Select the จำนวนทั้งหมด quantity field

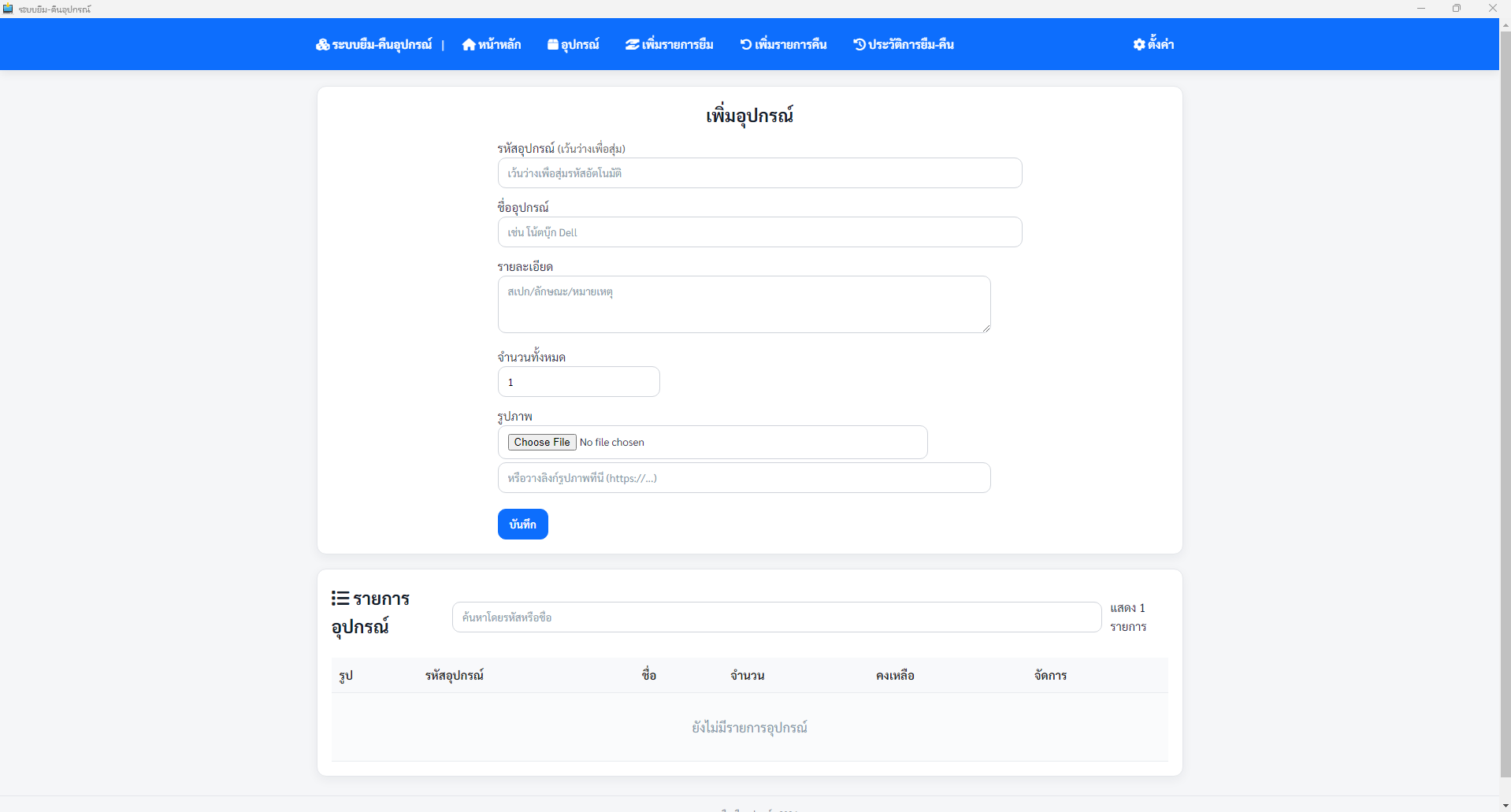click(x=578, y=382)
